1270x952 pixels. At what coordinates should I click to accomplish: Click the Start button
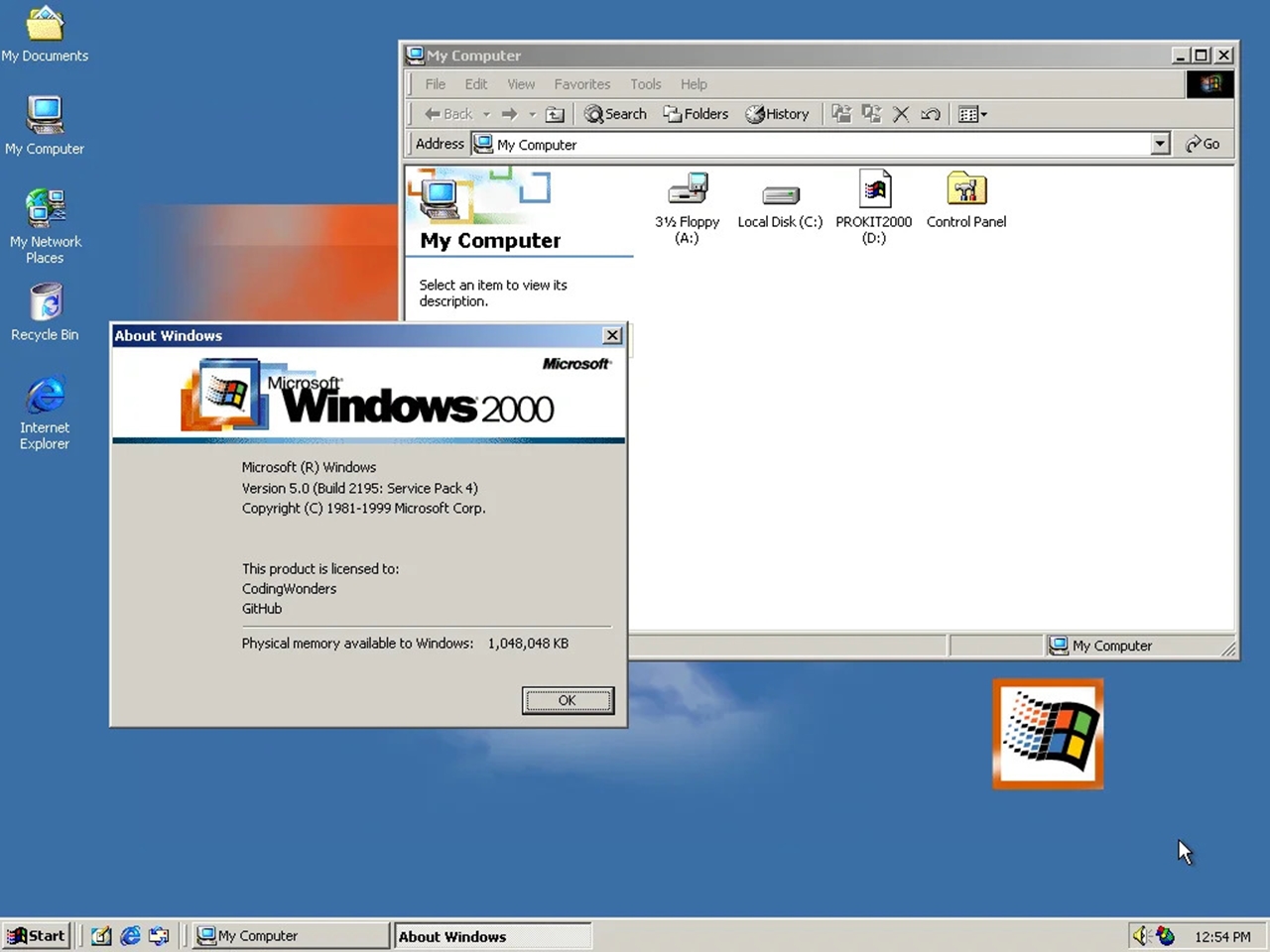pyautogui.click(x=37, y=935)
